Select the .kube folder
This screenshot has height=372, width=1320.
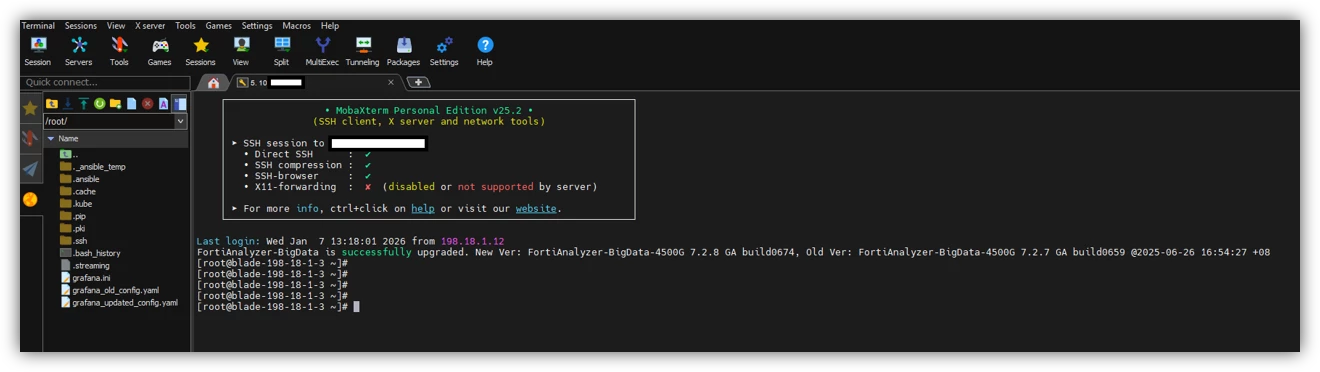(76, 203)
